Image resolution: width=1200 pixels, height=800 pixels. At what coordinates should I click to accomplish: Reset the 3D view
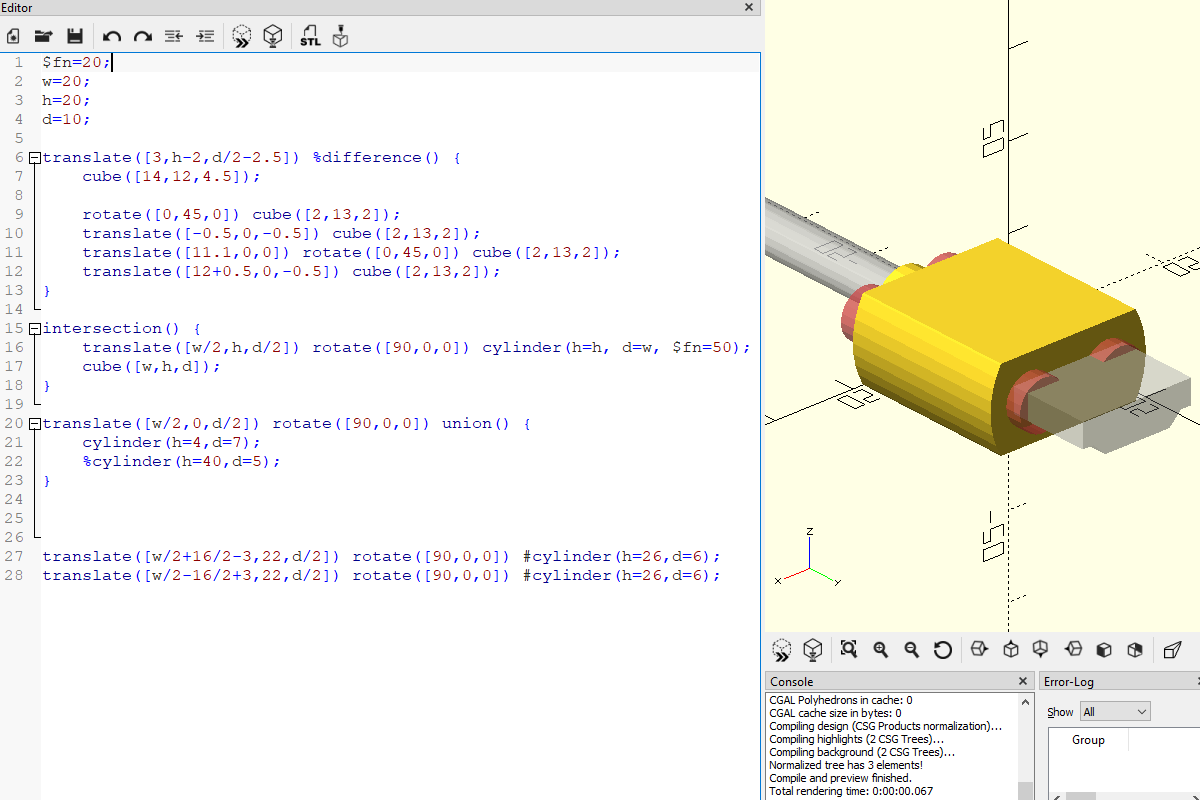(942, 650)
